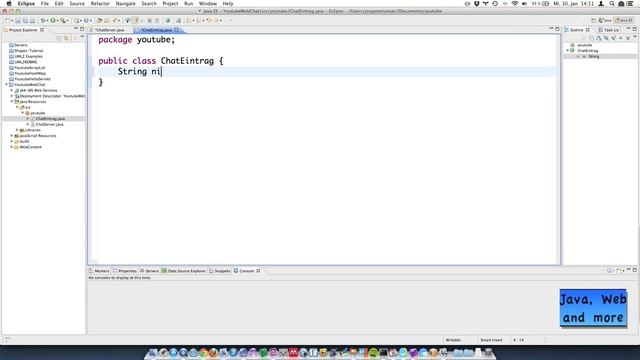Click the New file toolbar icon

[x=7, y=20]
